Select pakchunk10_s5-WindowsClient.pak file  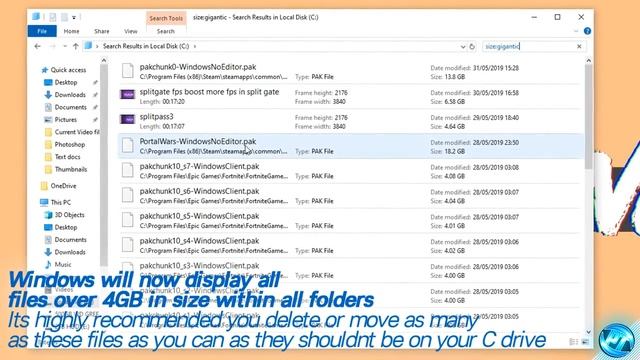pyautogui.click(x=350, y=221)
